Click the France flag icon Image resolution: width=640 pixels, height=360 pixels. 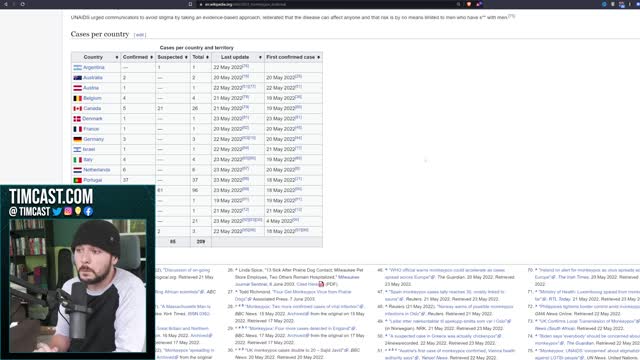[x=78, y=129]
